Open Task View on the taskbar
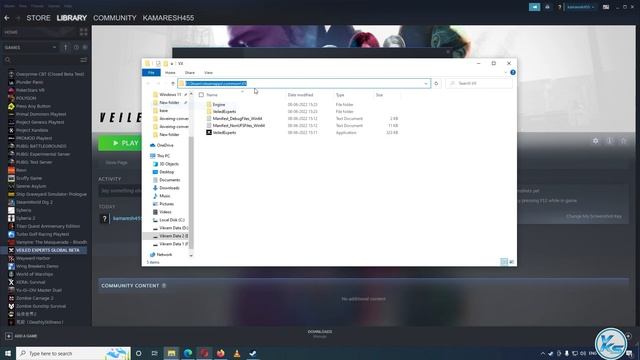 coord(154,353)
